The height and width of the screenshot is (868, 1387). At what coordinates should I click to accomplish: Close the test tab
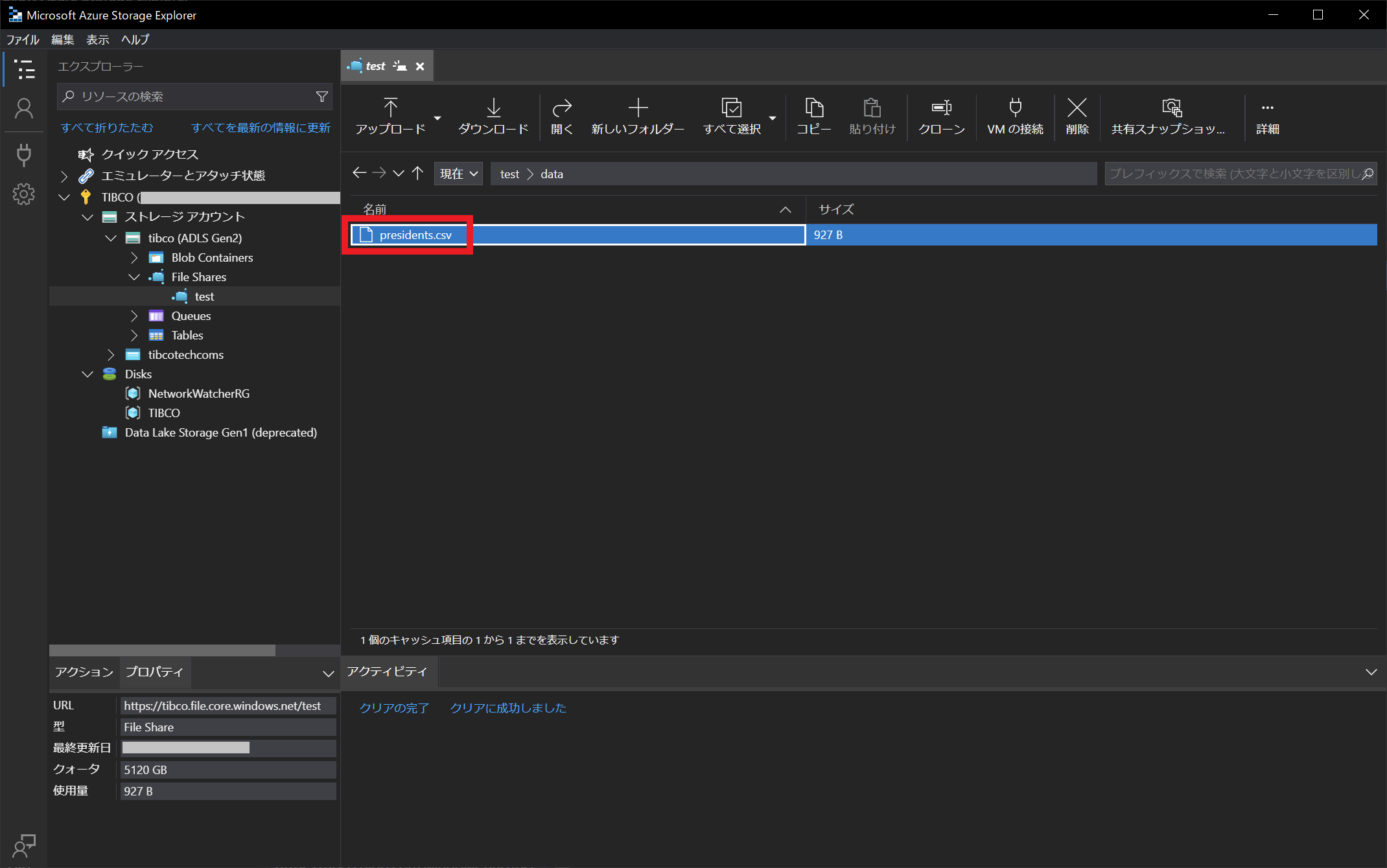pyautogui.click(x=420, y=66)
